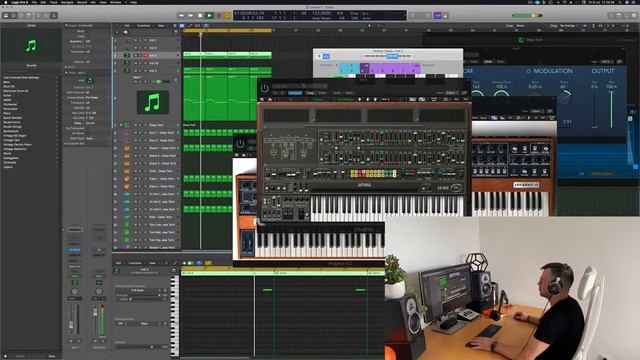Toggle power button of orange synth plugin window
Viewport: 640px width, 360px height.
click(240, 144)
